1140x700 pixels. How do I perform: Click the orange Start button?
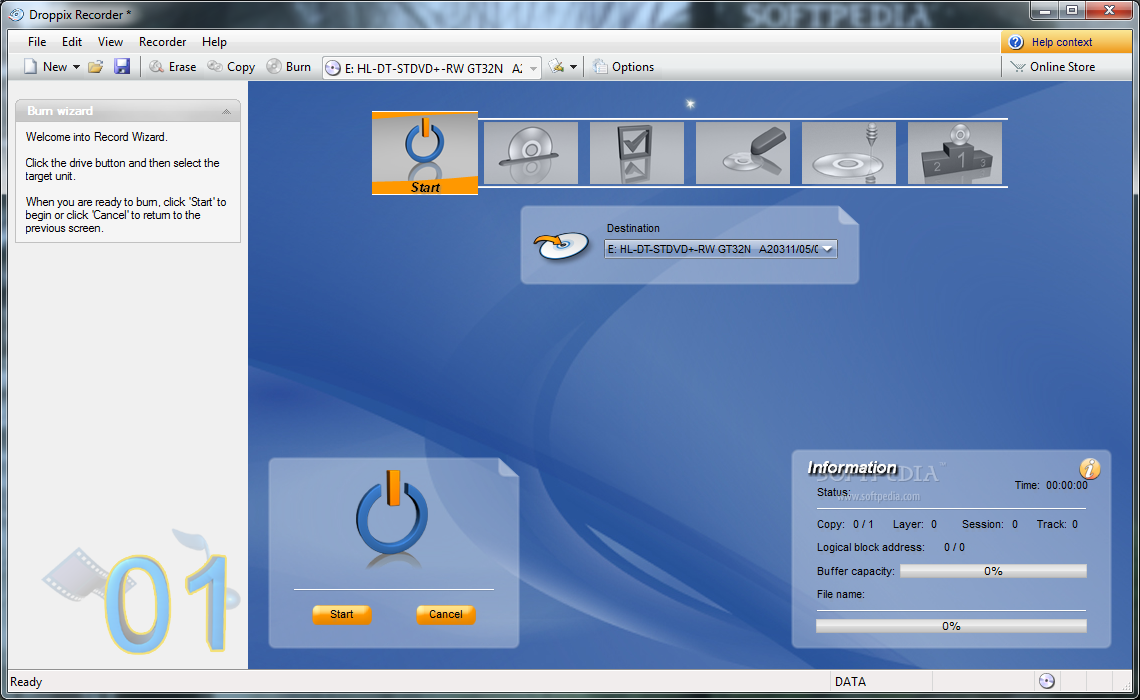(342, 614)
